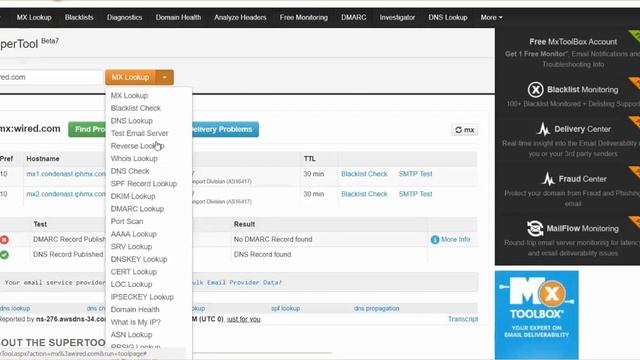Screen dimensions: 640x360
Task: Select DKIM Lookup option
Action: (x=133, y=196)
